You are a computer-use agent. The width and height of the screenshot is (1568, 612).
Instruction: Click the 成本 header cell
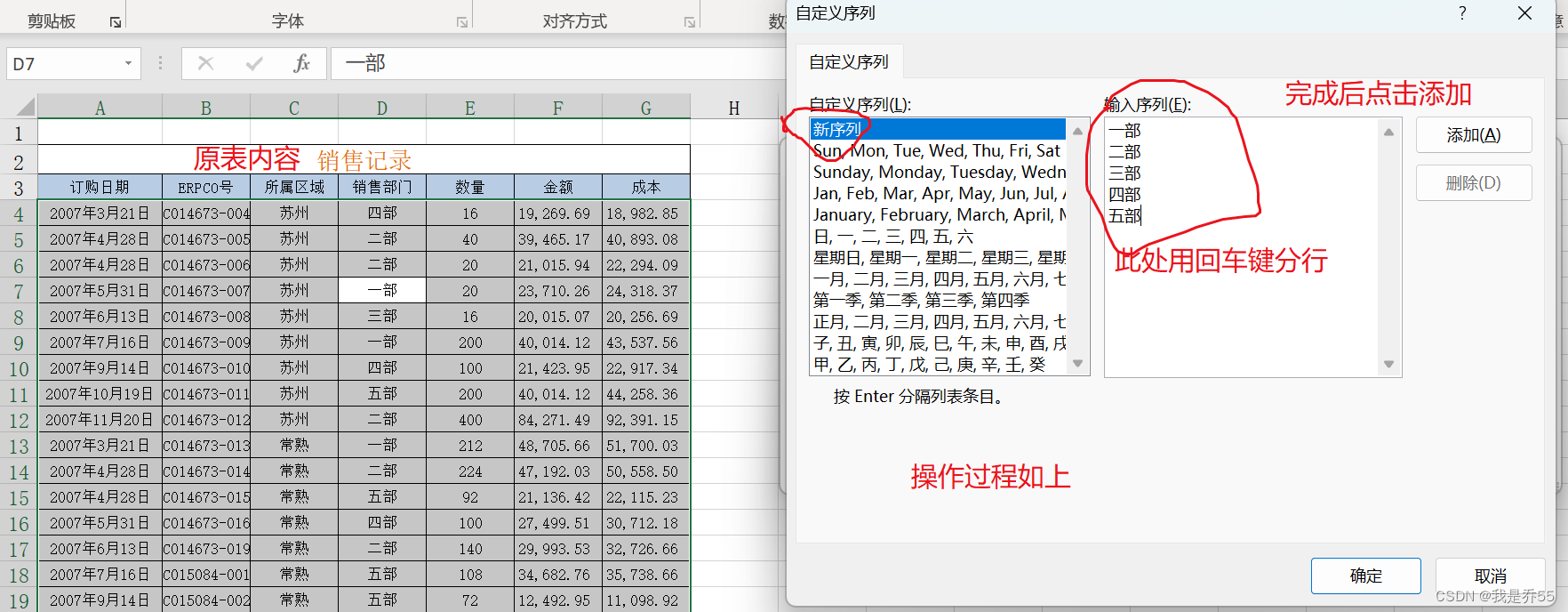click(x=646, y=187)
